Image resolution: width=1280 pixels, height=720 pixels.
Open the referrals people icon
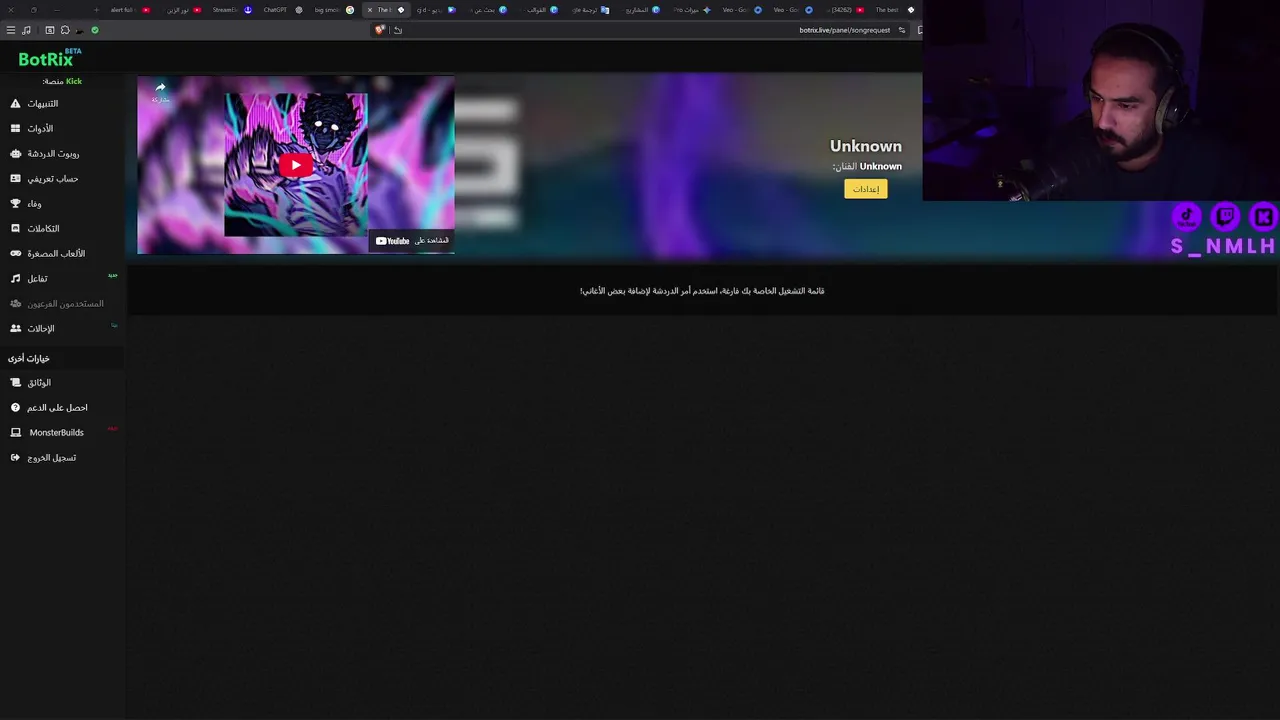coord(15,329)
